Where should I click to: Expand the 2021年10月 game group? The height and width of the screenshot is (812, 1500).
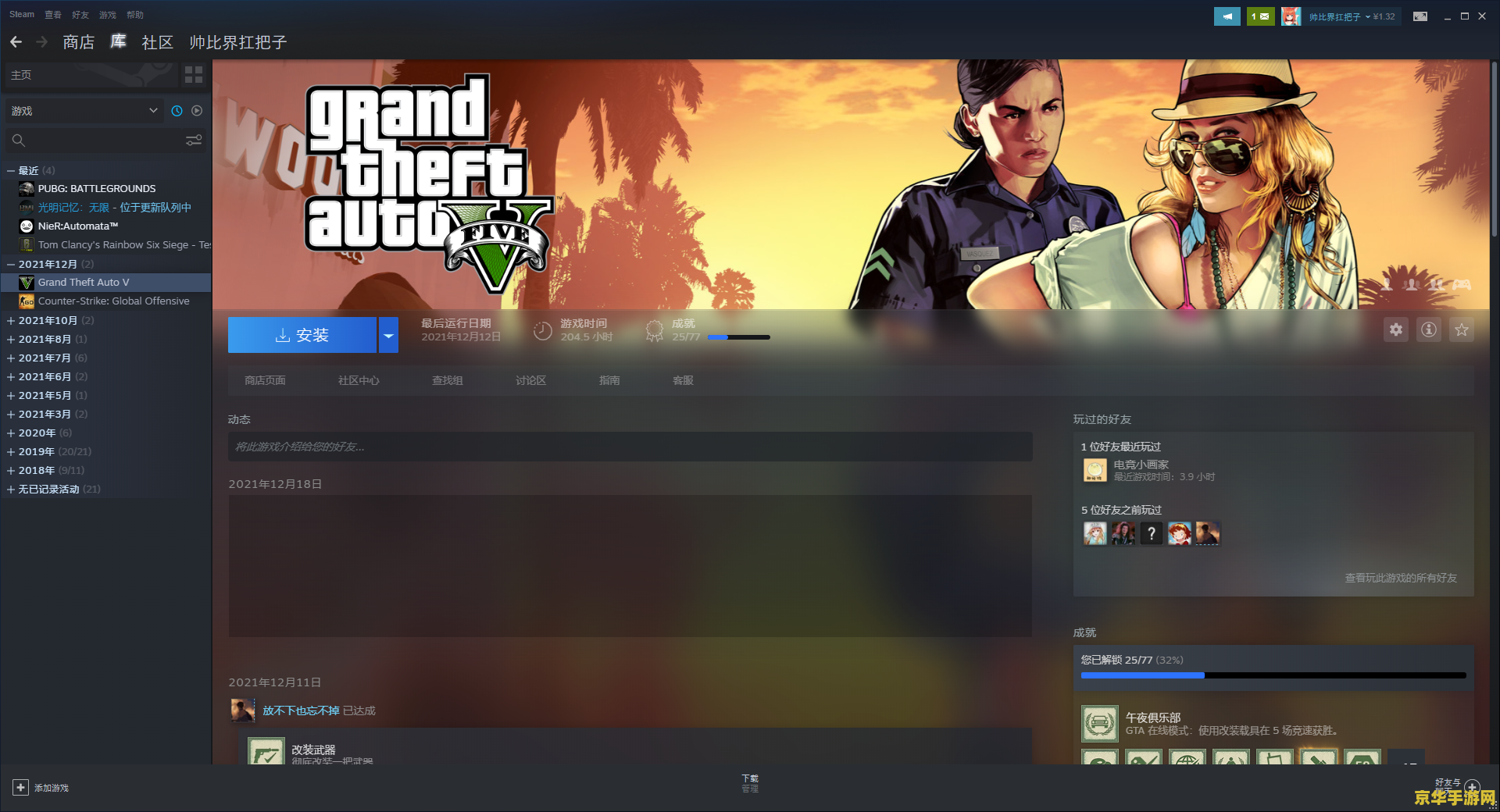click(x=11, y=320)
